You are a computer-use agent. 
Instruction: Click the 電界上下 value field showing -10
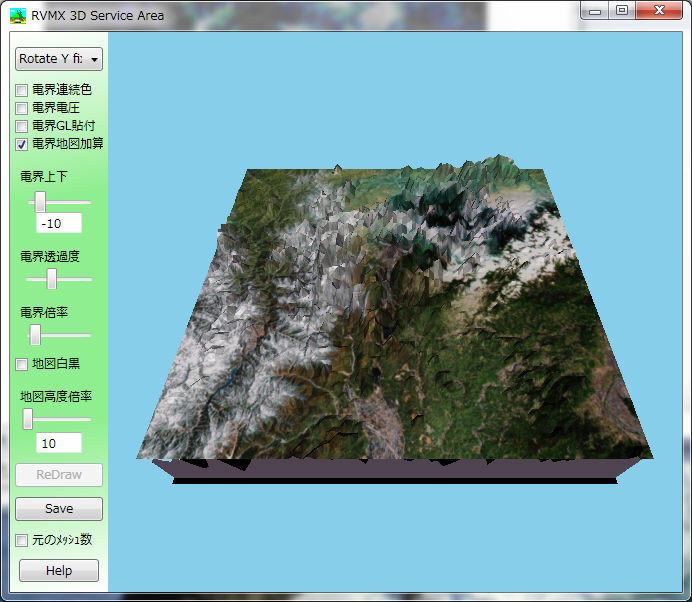tap(58, 223)
